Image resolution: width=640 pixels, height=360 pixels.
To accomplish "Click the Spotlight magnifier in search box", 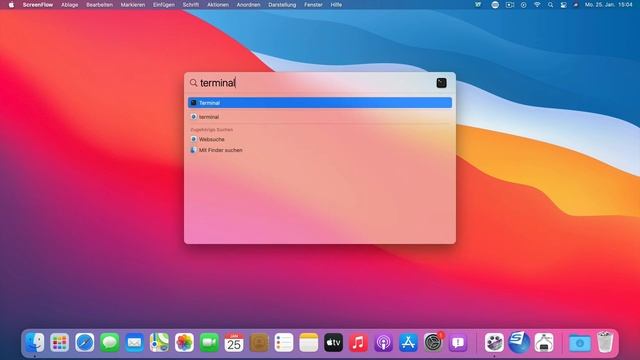I will pos(193,83).
